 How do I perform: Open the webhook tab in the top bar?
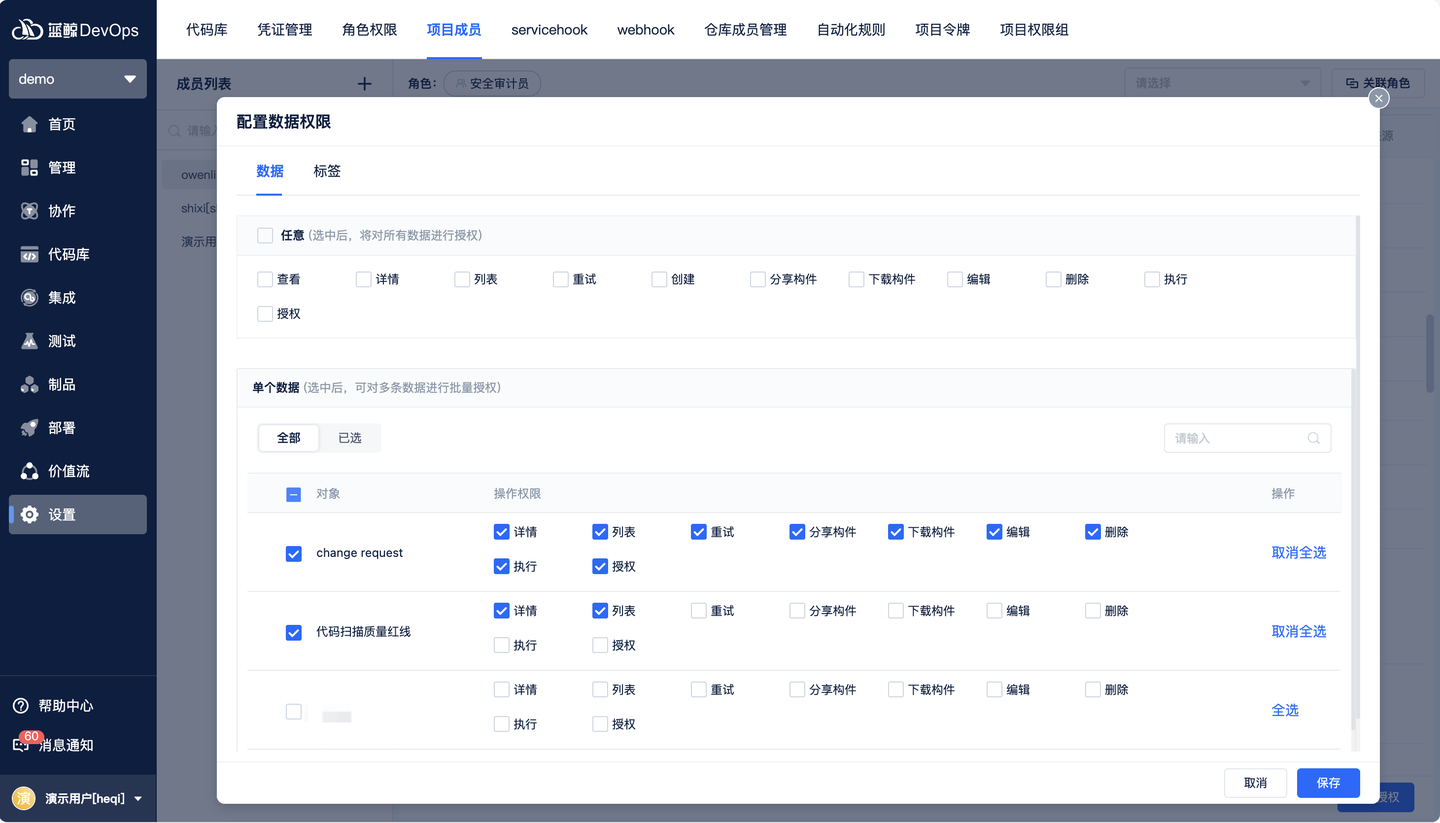[x=645, y=30]
